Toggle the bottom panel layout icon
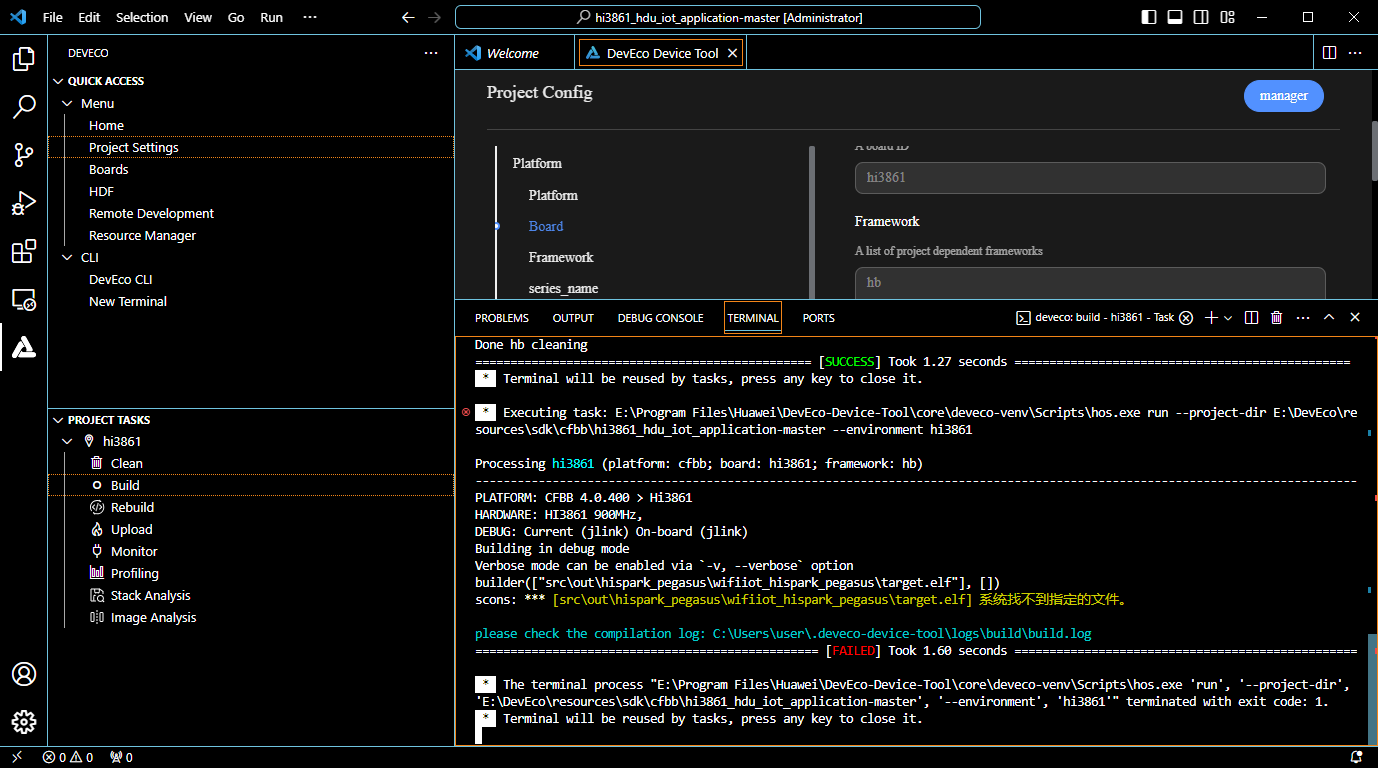The height and width of the screenshot is (768, 1378). 1175,17
